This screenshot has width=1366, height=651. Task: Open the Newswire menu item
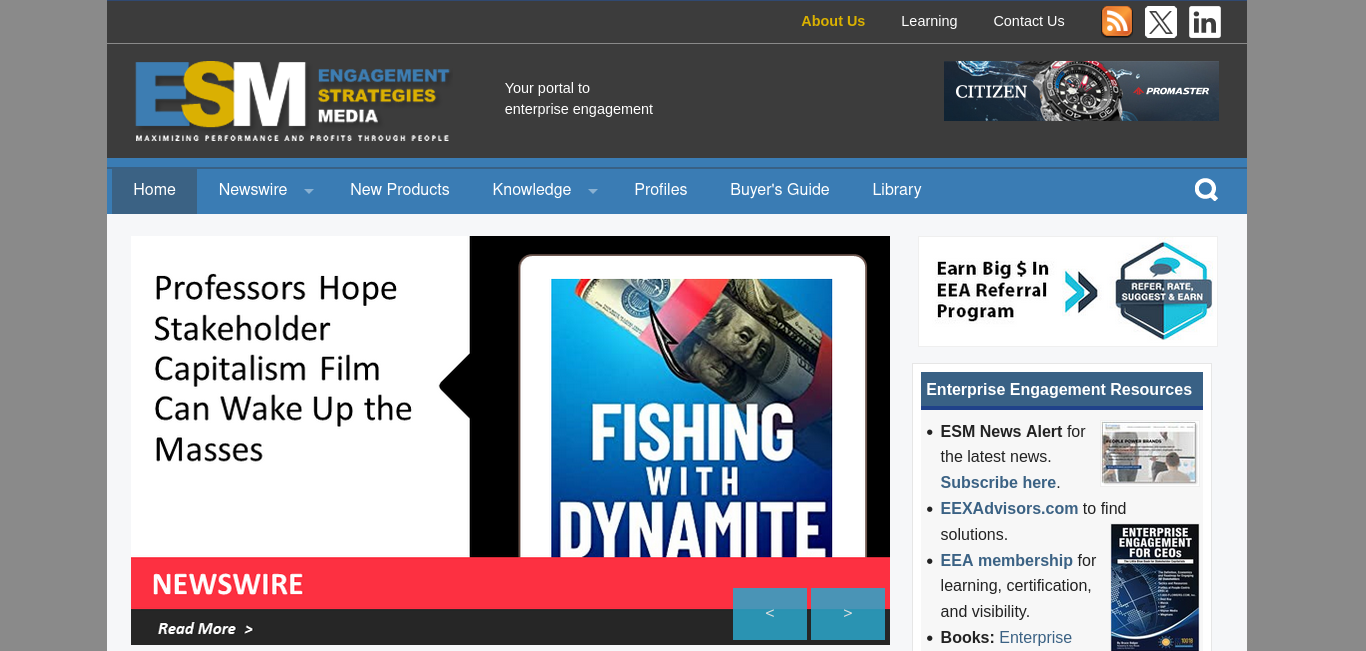[x=253, y=190]
